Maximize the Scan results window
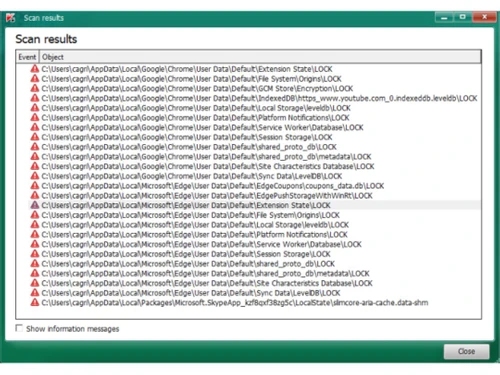Viewport: 500px width, 375px height. pos(462,17)
